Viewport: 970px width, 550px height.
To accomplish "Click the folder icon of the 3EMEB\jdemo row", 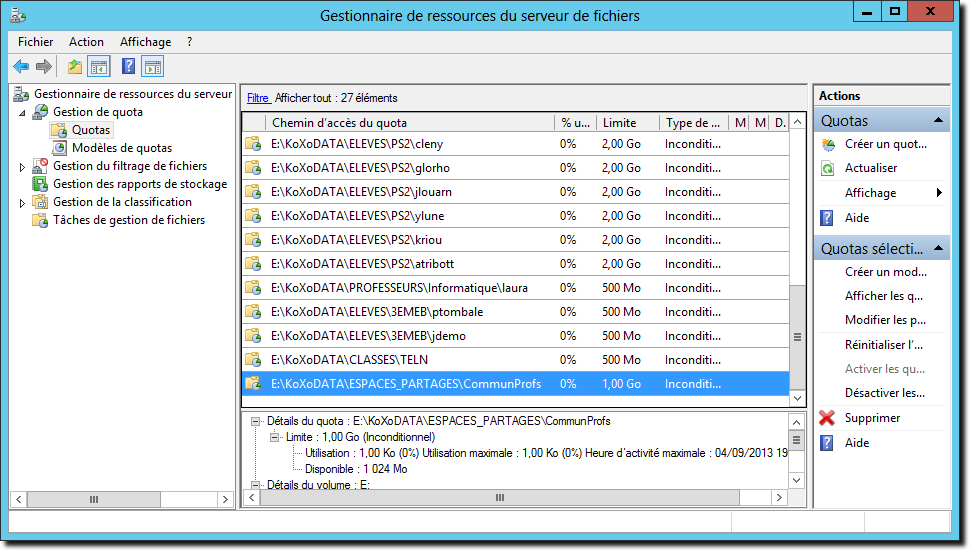I will 253,336.
